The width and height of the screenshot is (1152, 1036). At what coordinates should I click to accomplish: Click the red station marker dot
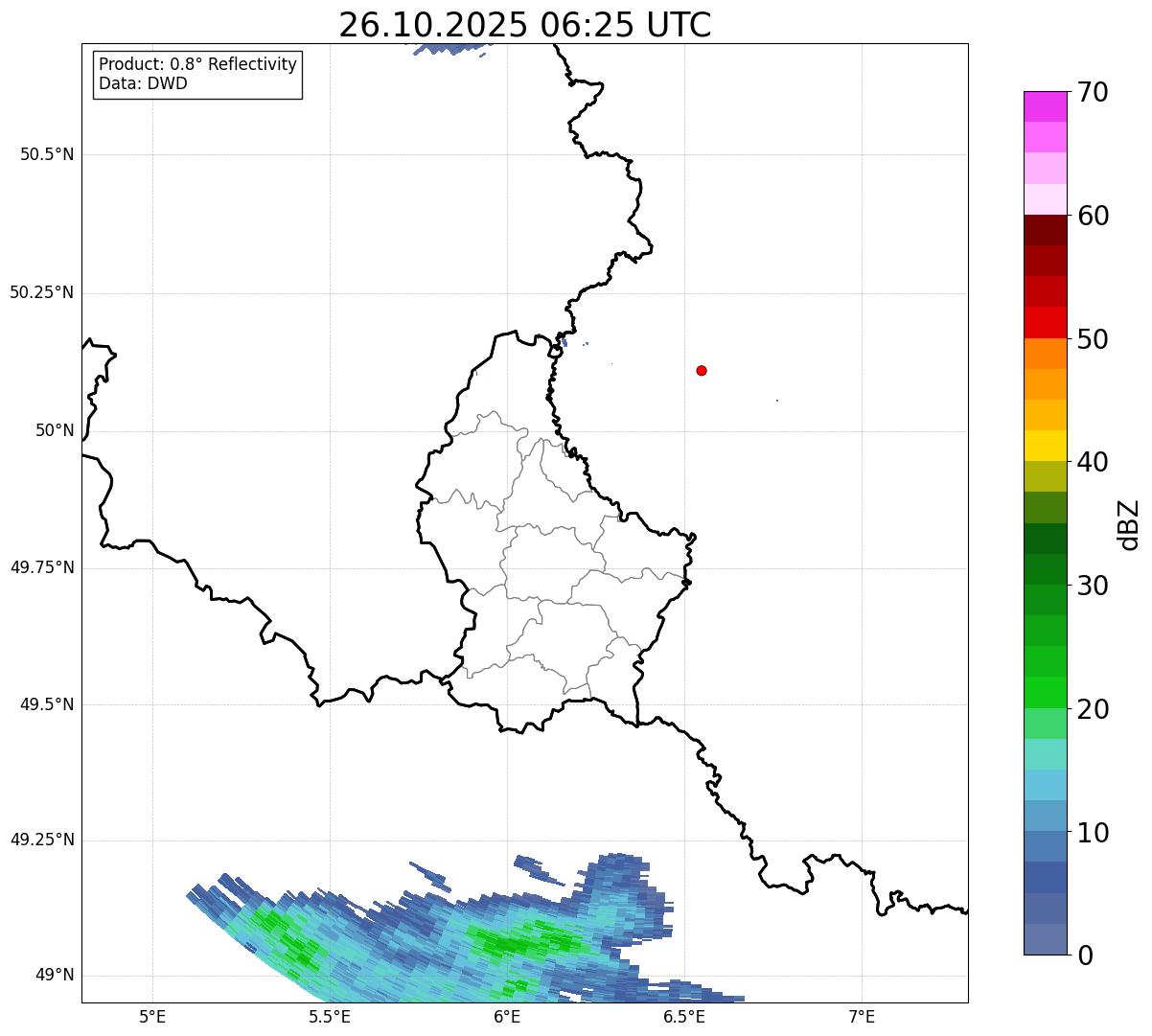click(x=702, y=370)
